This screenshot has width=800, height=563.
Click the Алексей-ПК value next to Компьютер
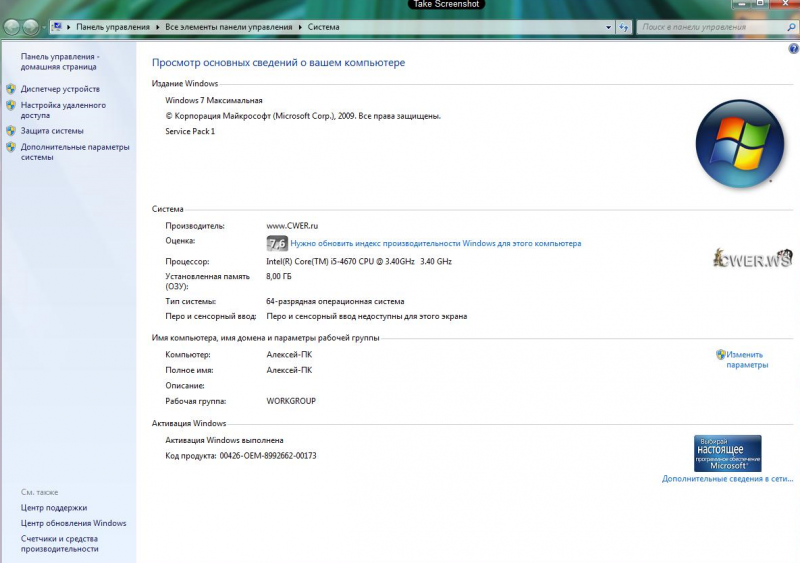click(289, 354)
